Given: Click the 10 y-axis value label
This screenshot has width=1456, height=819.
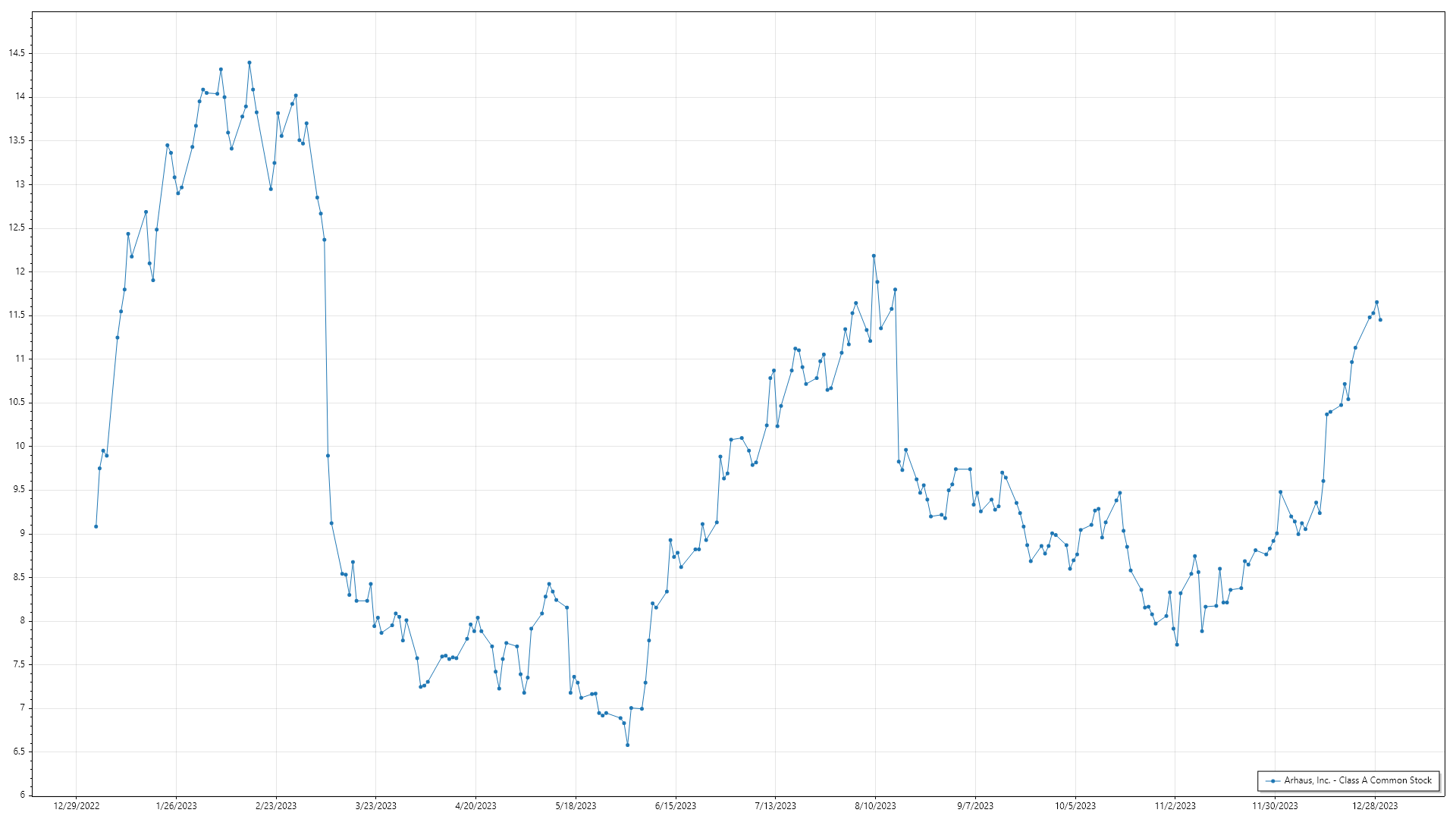Looking at the screenshot, I should (x=20, y=446).
